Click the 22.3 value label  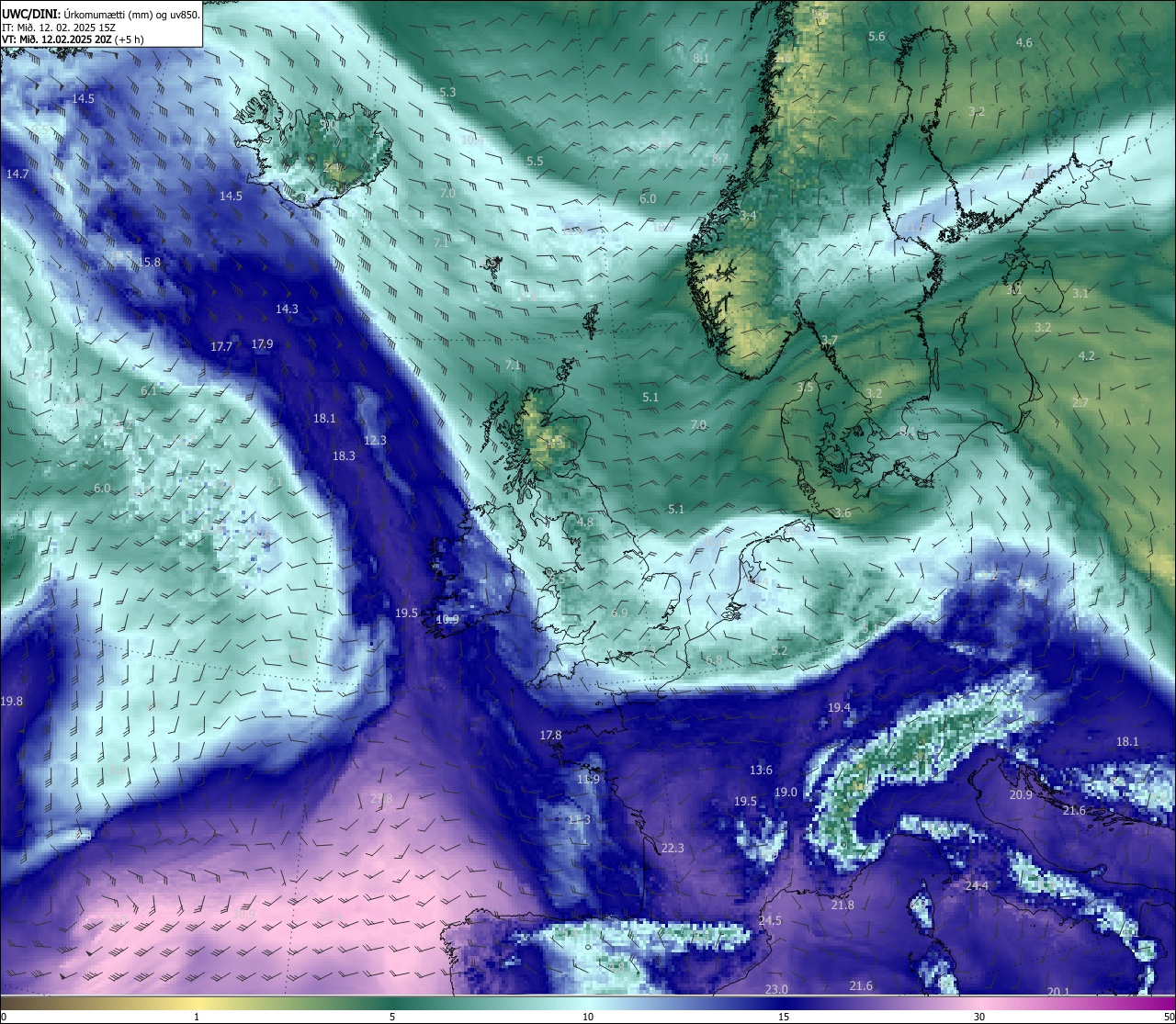(673, 848)
